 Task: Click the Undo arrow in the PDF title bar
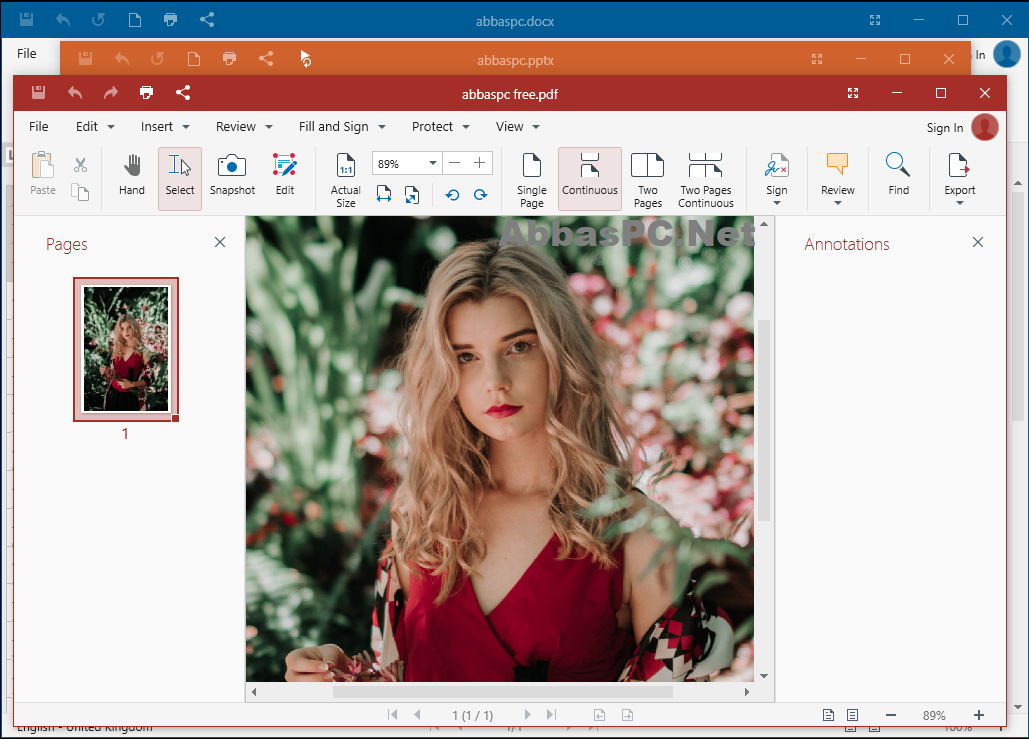[x=75, y=93]
